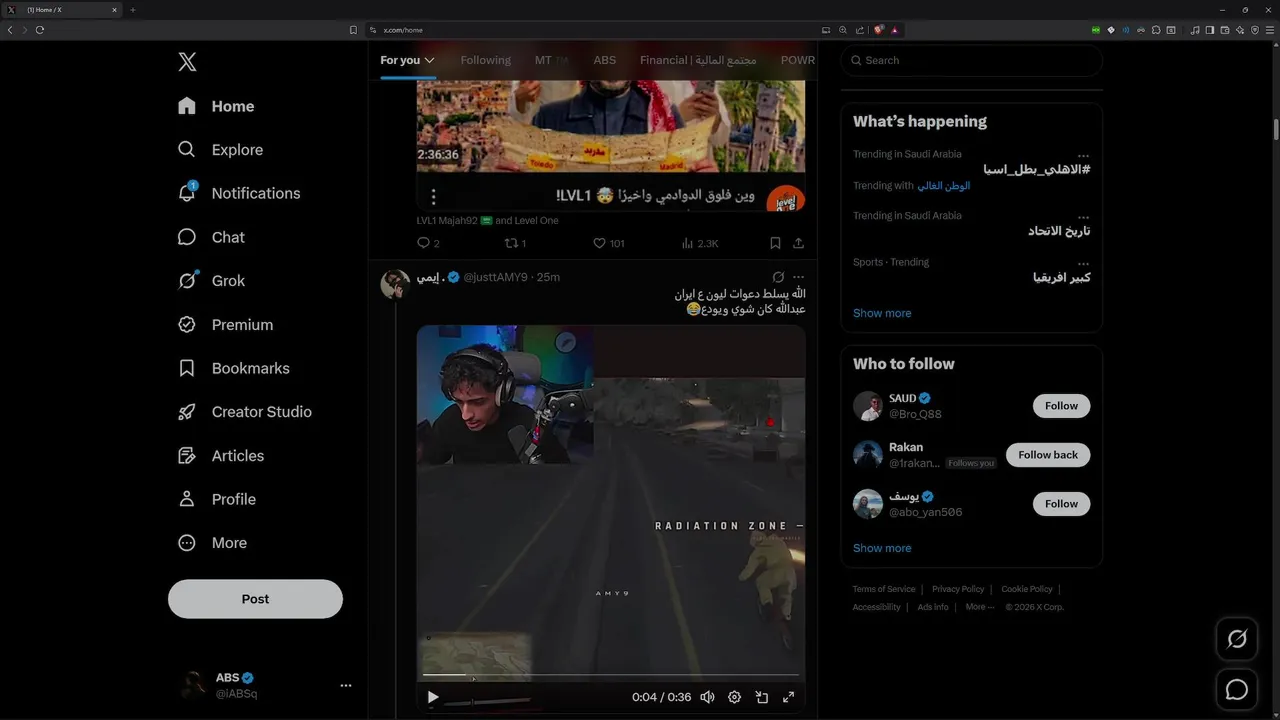Open ABS account options menu
The image size is (1280, 720).
pos(346,686)
